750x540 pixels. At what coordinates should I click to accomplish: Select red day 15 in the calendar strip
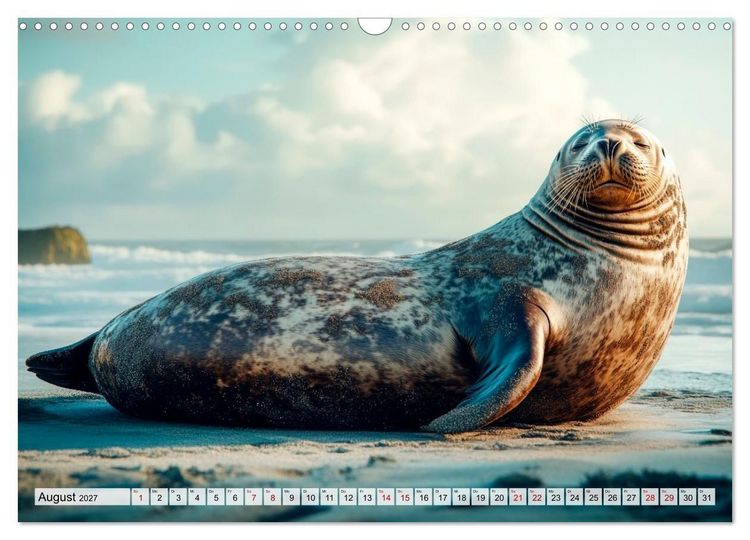point(405,497)
